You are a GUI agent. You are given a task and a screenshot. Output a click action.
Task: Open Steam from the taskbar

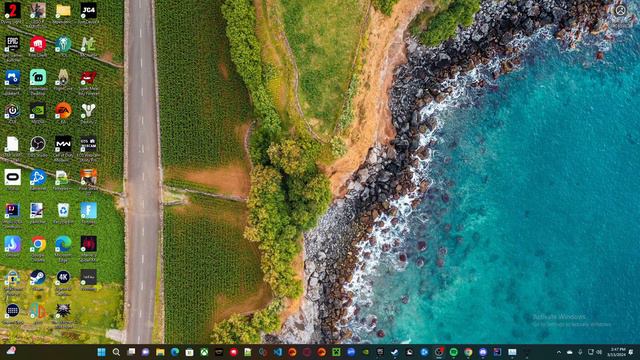point(395,352)
